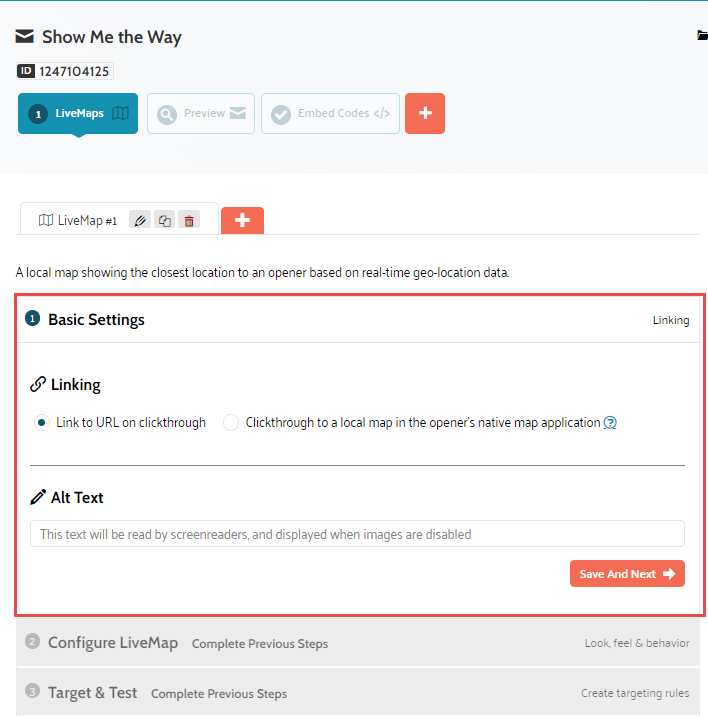Select the LiveMap #1 tab
708x717 pixels.
78,221
